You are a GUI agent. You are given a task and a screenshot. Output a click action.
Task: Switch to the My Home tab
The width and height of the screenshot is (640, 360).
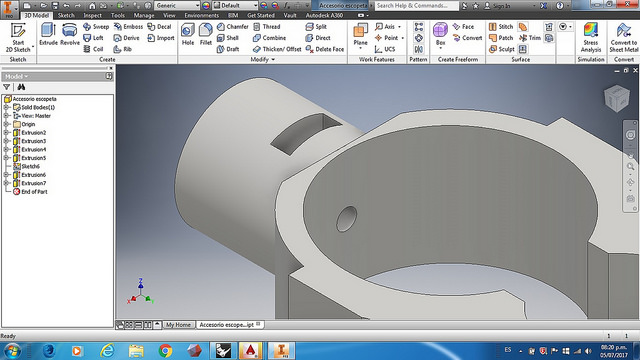pos(178,325)
